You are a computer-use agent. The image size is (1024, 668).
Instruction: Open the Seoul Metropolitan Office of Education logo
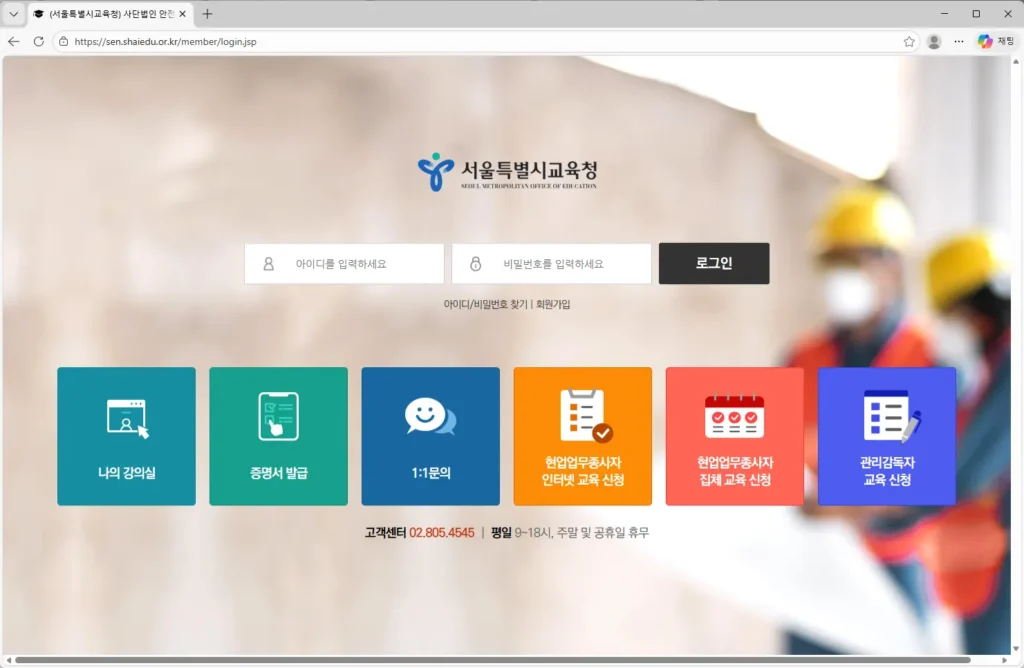coord(512,171)
